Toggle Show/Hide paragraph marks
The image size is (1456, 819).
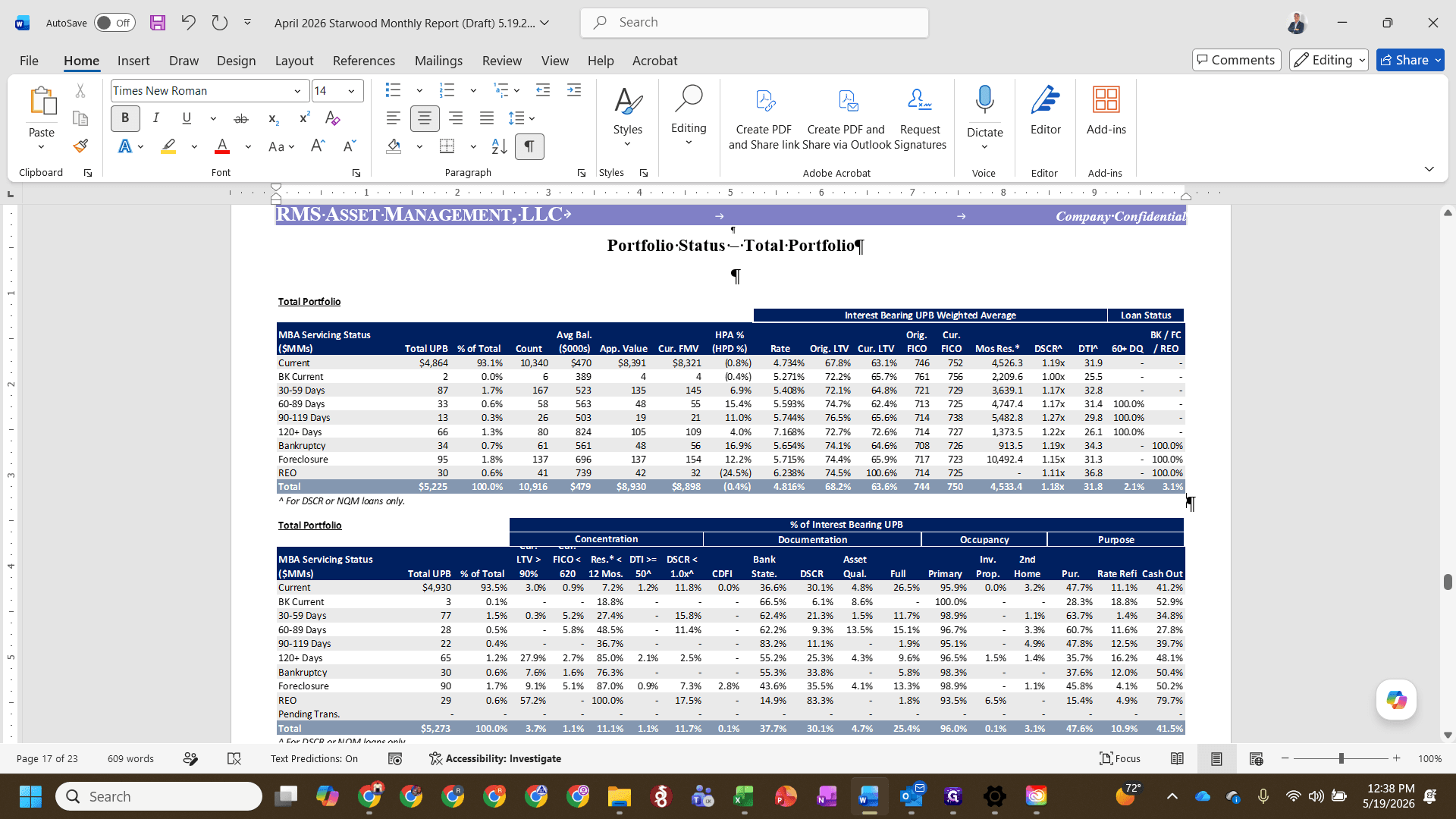click(x=529, y=146)
